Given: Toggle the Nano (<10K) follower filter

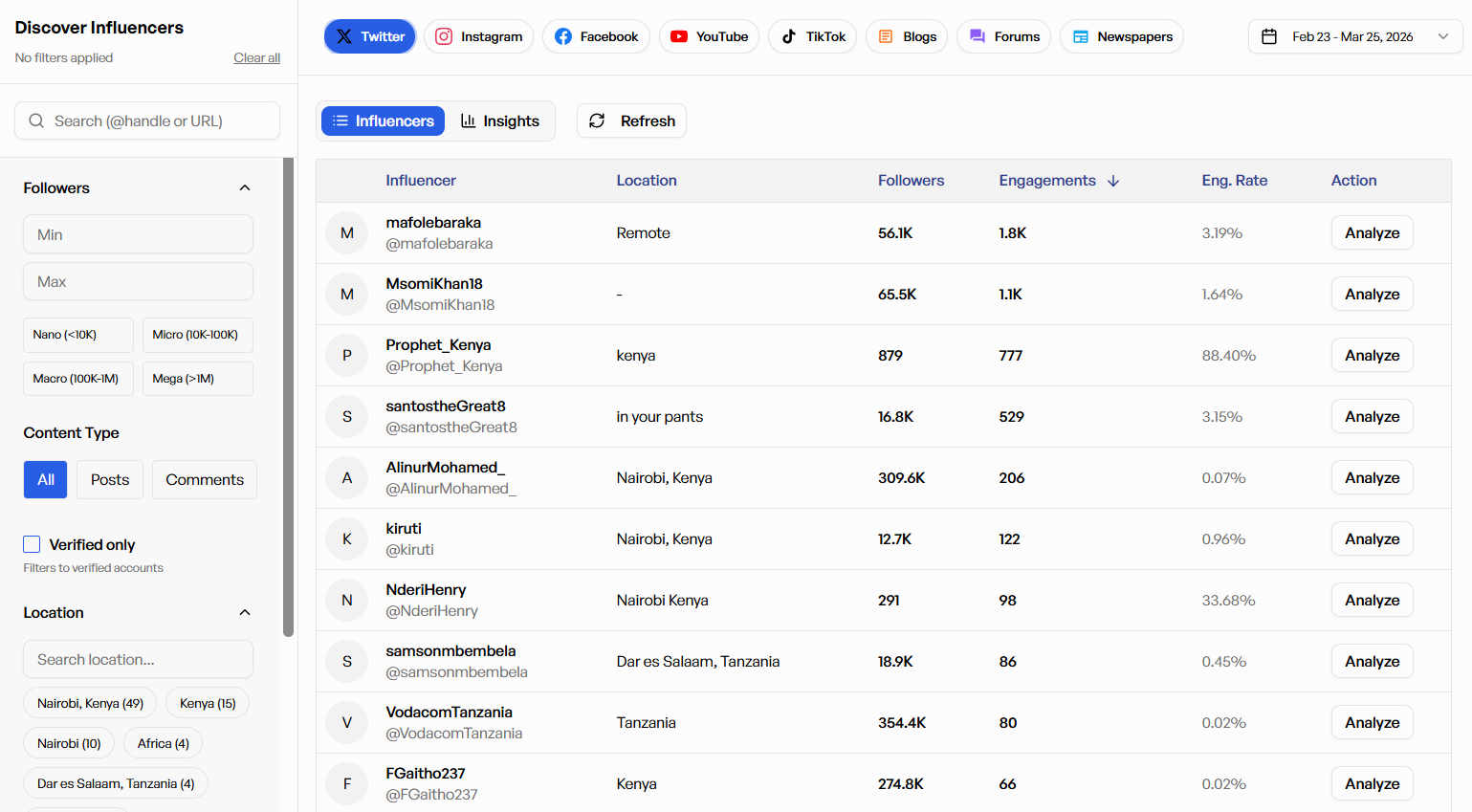Looking at the screenshot, I should point(78,335).
